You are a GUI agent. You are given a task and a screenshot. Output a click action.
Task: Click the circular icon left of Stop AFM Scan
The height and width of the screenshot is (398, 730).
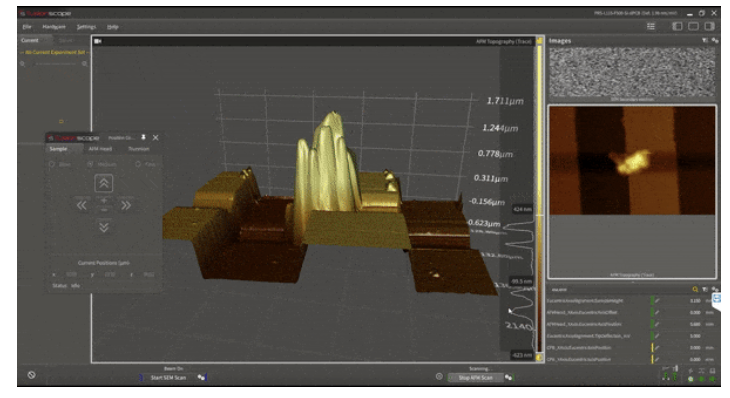click(439, 377)
